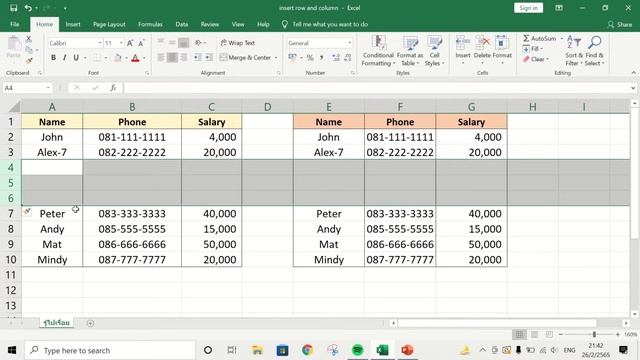Click the Cut scissors icon
Image resolution: width=640 pixels, height=360 pixels.
tap(29, 39)
